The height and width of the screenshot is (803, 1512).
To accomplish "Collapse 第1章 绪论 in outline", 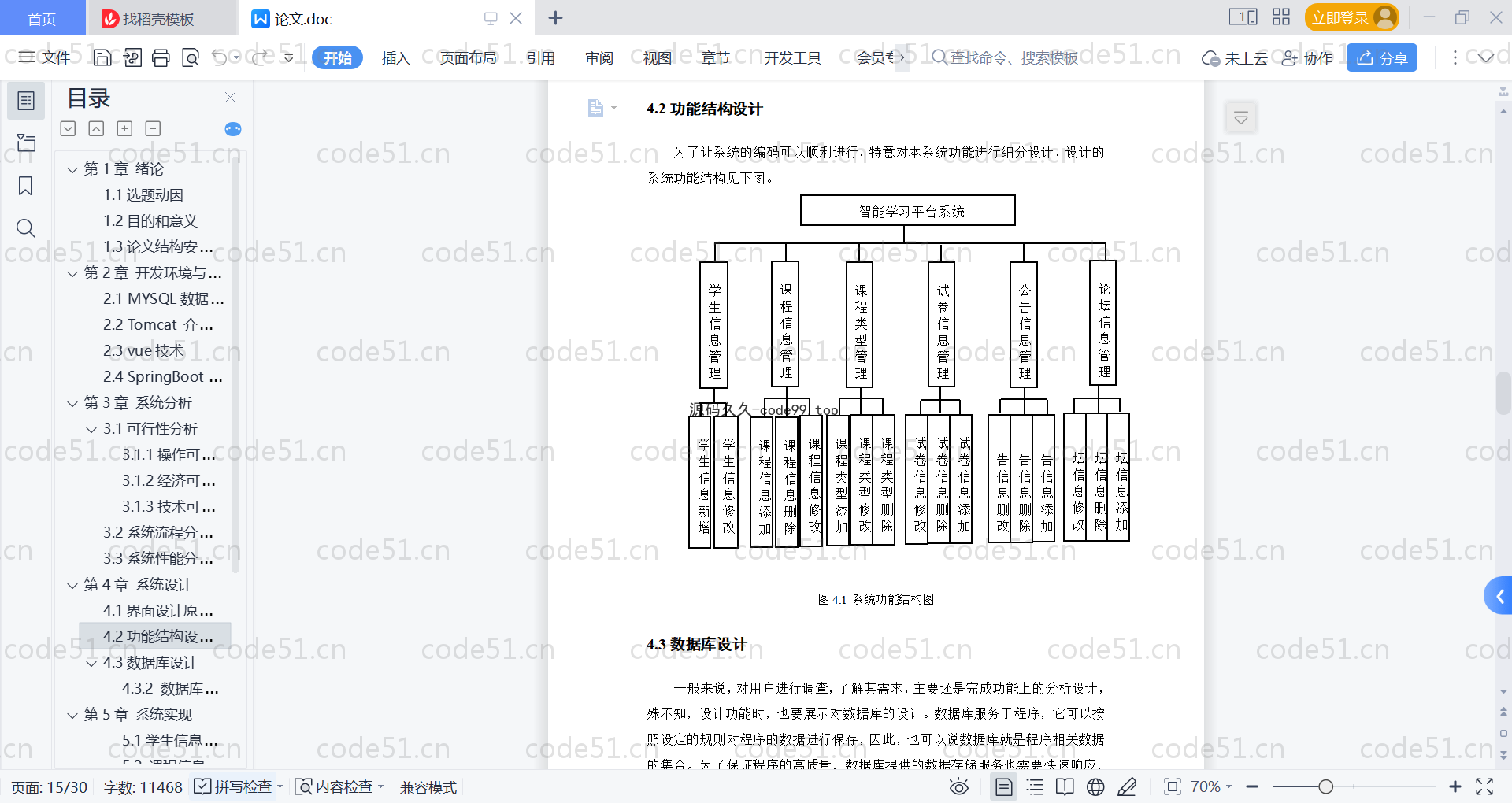I will [x=72, y=169].
